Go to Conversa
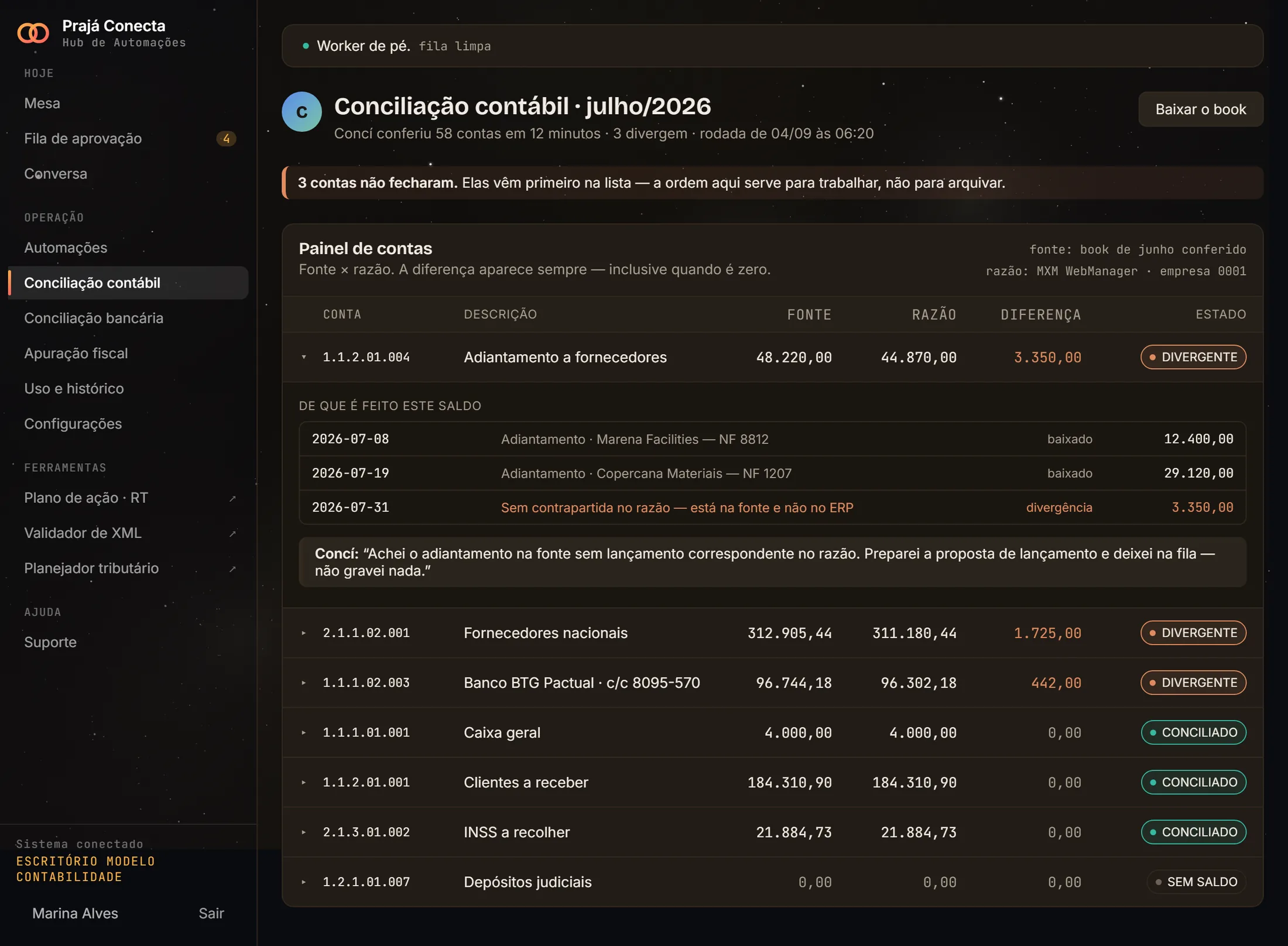Viewport: 1288px width, 946px height. click(x=128, y=174)
